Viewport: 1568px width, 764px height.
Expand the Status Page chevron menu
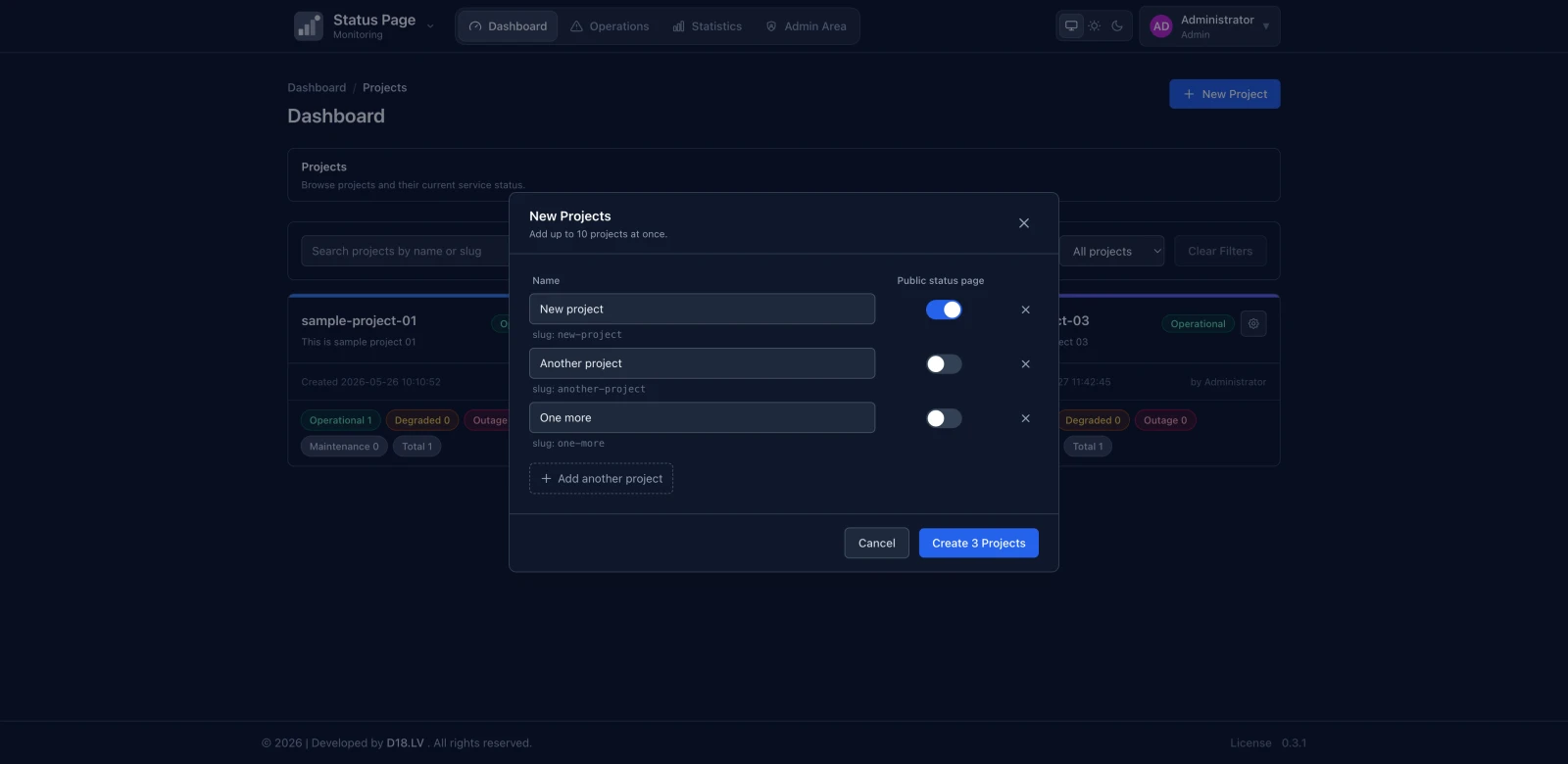point(430,26)
